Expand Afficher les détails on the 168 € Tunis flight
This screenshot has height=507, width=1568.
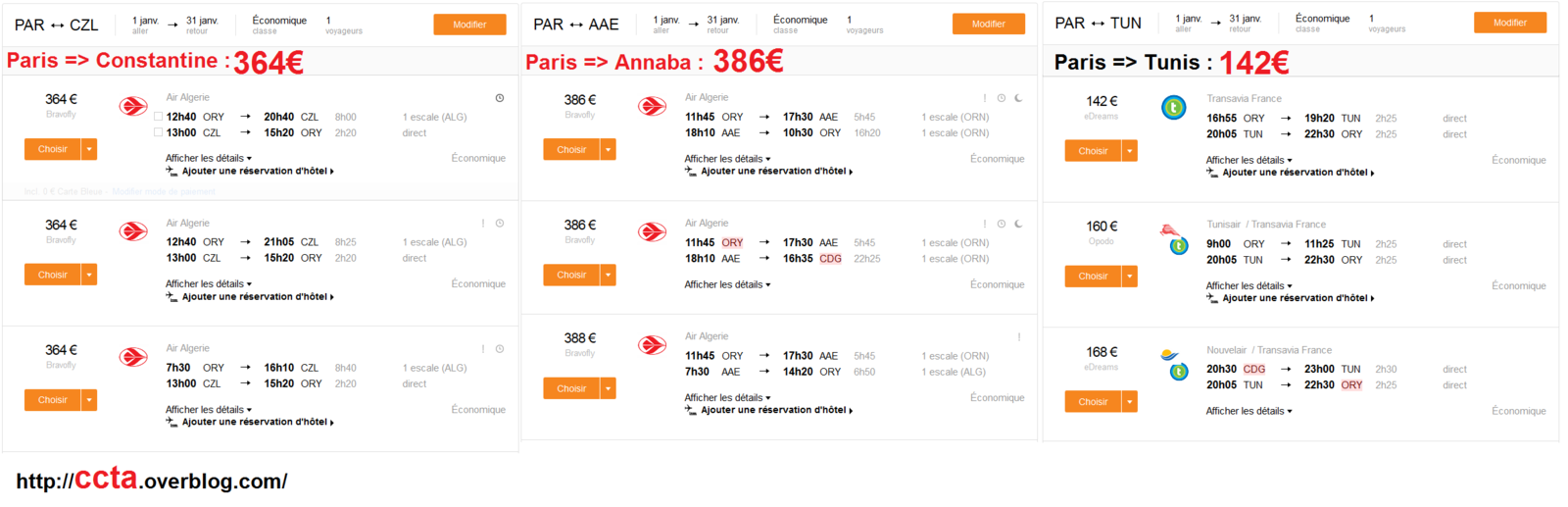[1249, 411]
